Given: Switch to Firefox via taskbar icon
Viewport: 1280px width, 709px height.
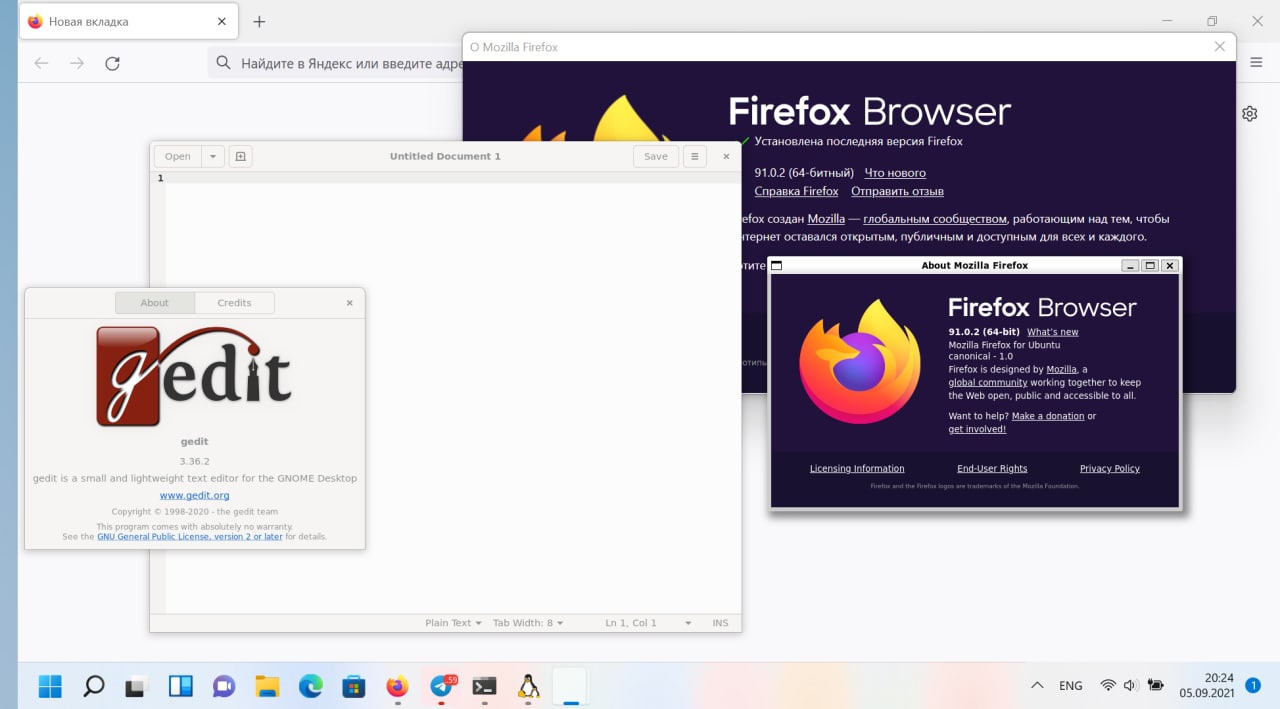Looking at the screenshot, I should [398, 686].
